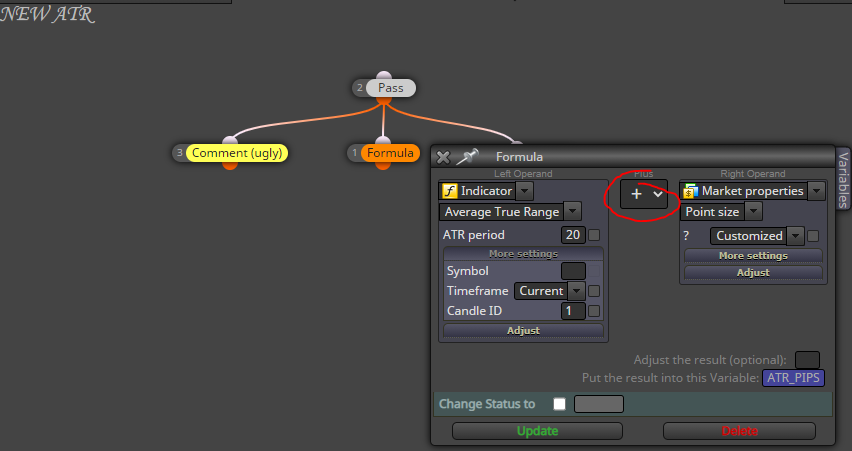Image resolution: width=852 pixels, height=451 pixels.
Task: Click the Pass node top input connector
Action: click(x=384, y=76)
